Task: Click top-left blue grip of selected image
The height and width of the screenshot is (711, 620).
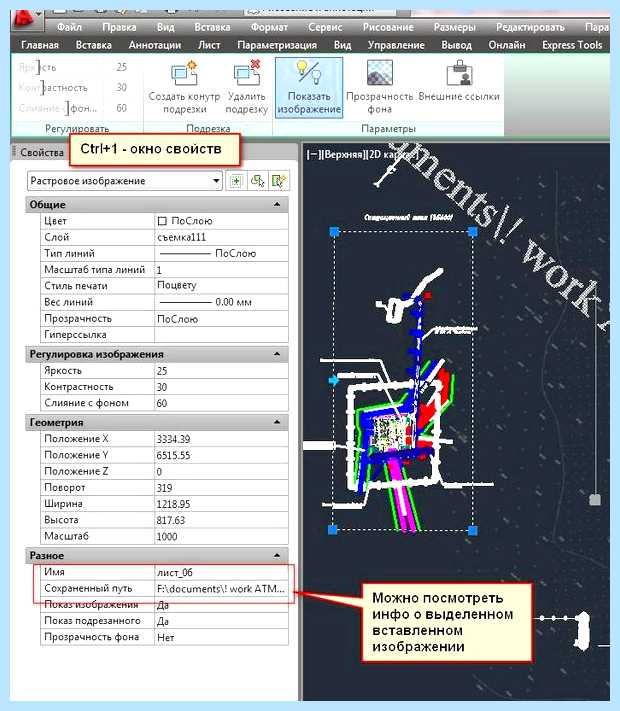Action: [x=335, y=232]
